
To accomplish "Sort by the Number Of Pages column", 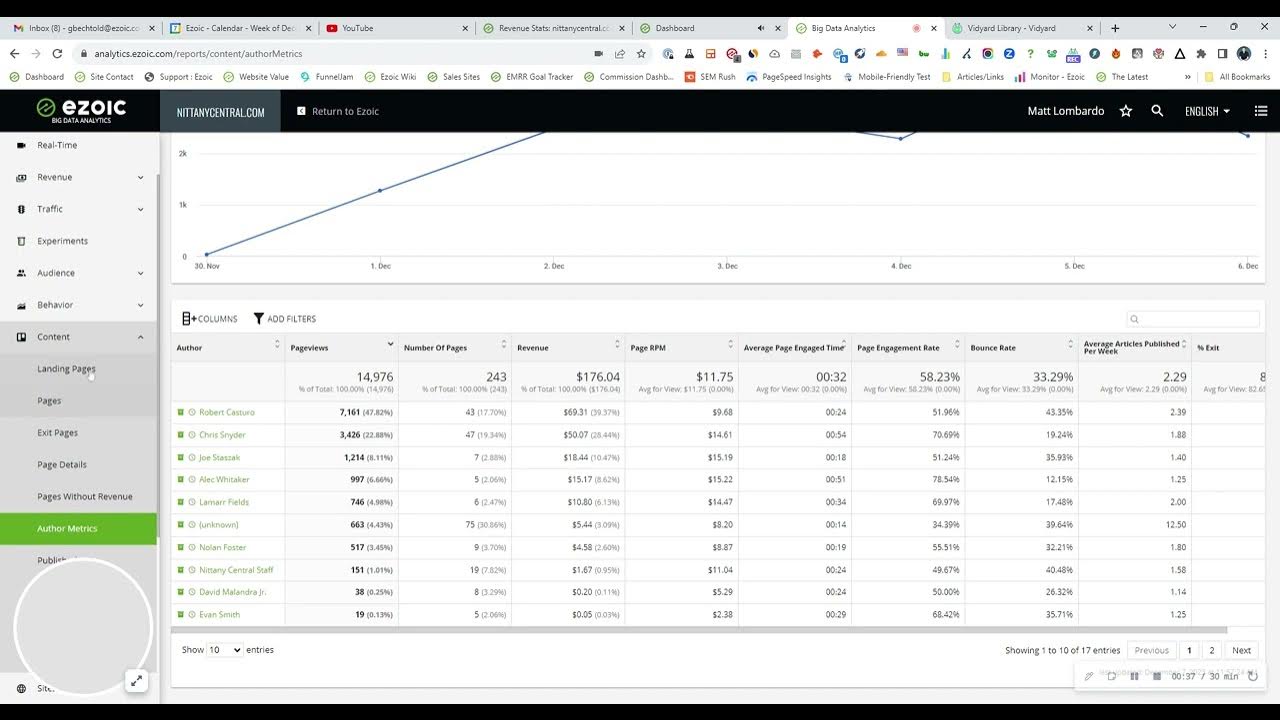I will 454,347.
